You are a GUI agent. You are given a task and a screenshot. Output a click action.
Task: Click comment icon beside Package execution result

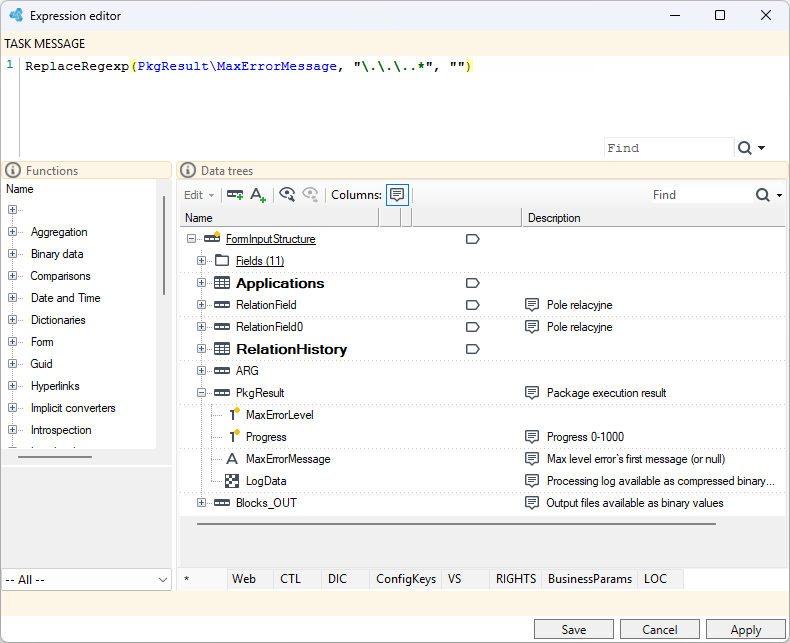click(x=532, y=393)
